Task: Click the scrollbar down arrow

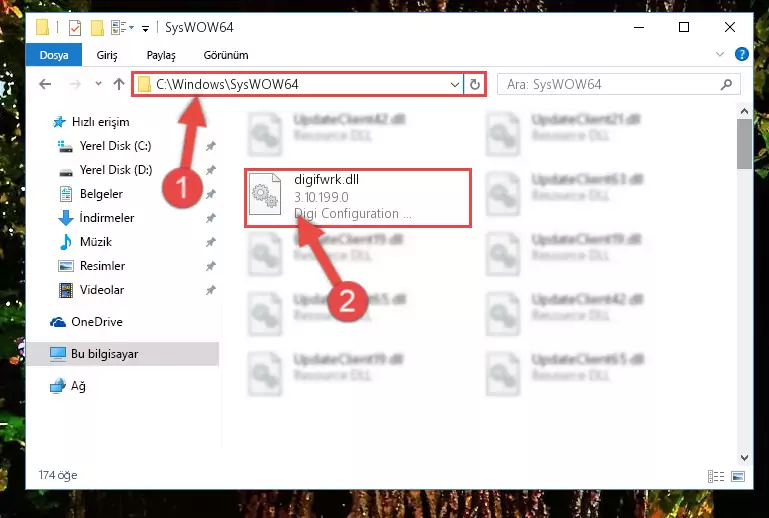Action: [x=744, y=458]
